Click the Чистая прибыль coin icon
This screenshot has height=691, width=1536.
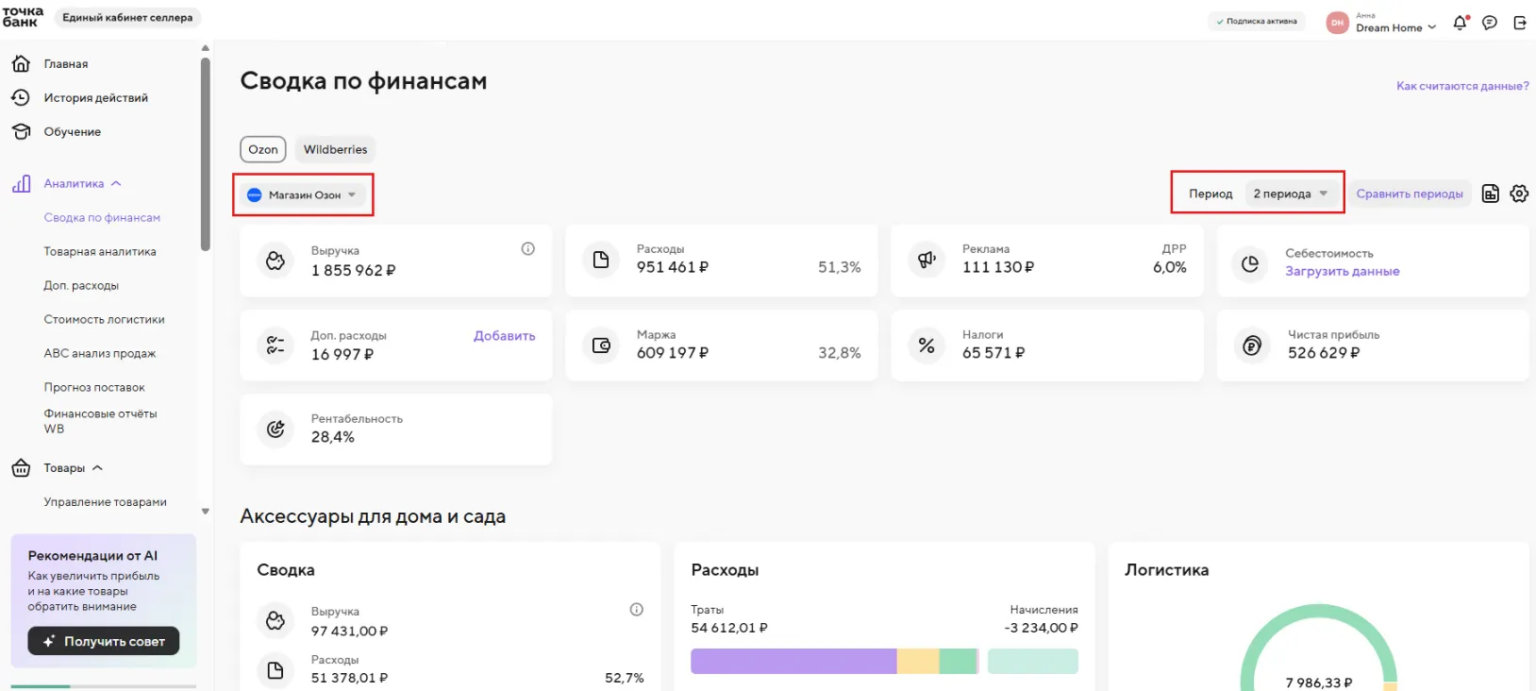click(1251, 345)
